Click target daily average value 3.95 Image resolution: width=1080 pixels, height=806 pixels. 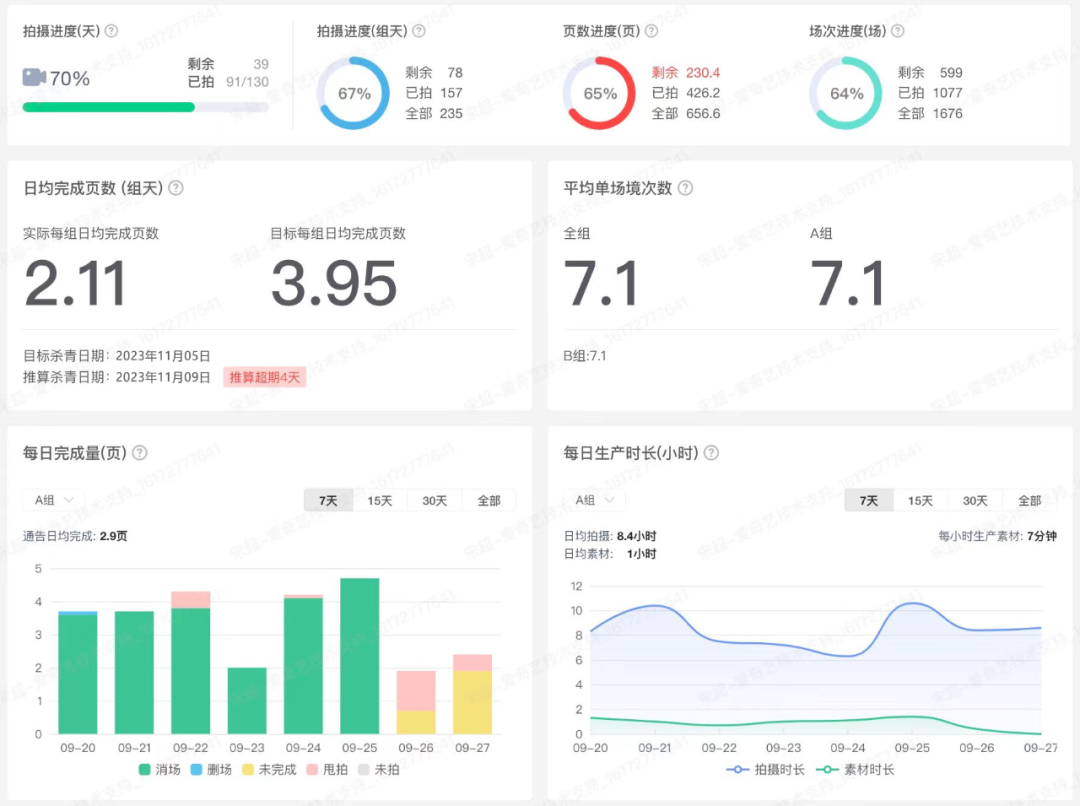334,283
